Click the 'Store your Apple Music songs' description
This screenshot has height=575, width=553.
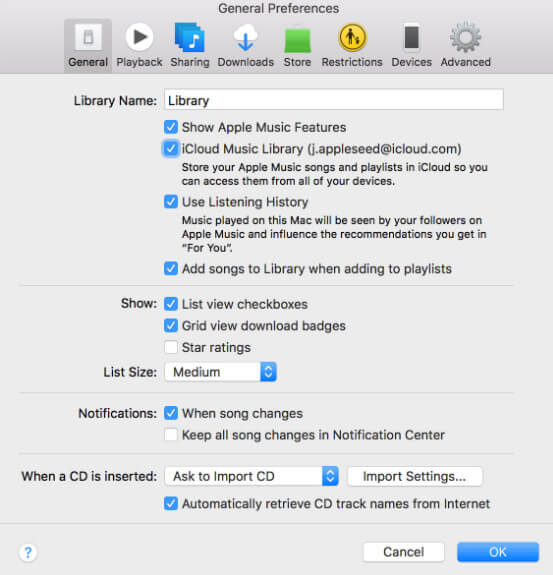coord(335,174)
